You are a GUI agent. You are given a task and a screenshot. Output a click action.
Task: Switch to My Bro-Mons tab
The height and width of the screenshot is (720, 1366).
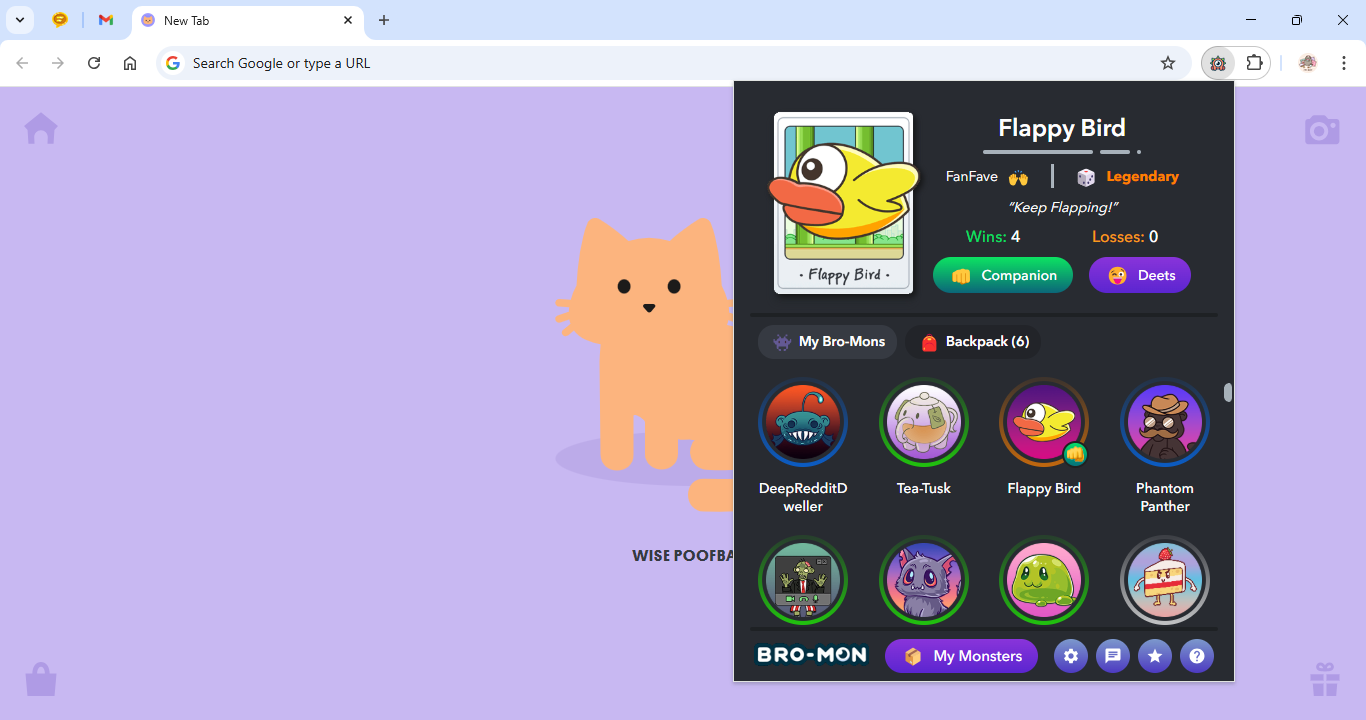pos(828,342)
